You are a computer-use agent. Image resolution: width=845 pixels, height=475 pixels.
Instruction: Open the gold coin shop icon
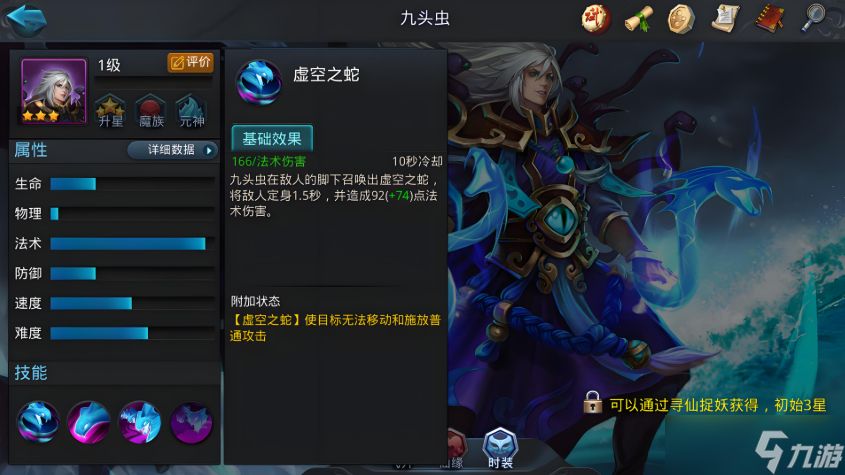click(681, 19)
